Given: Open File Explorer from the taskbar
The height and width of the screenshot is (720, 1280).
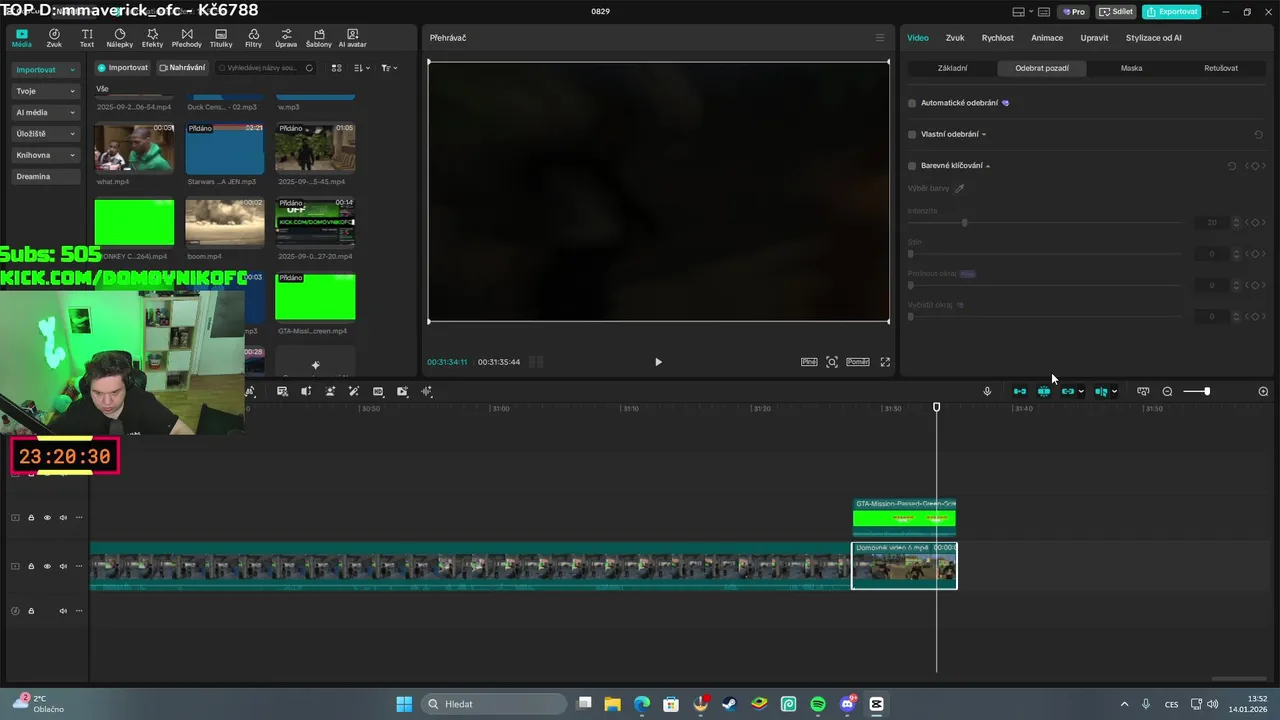Looking at the screenshot, I should pyautogui.click(x=612, y=704).
